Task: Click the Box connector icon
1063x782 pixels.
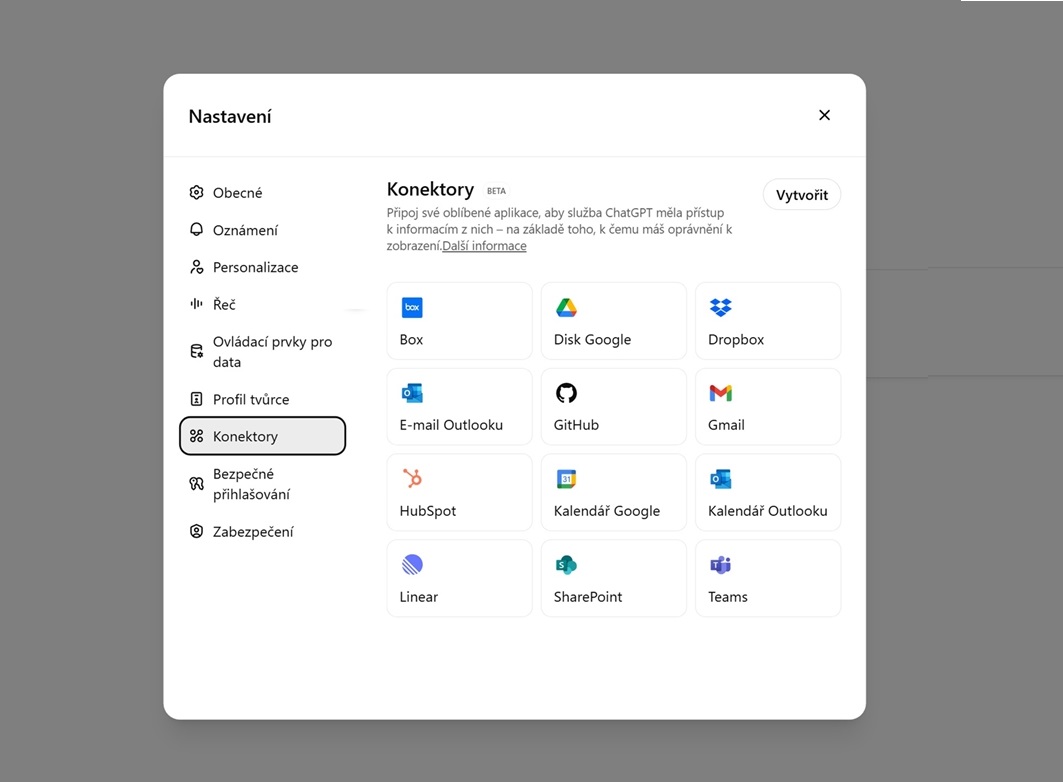Action: click(412, 308)
